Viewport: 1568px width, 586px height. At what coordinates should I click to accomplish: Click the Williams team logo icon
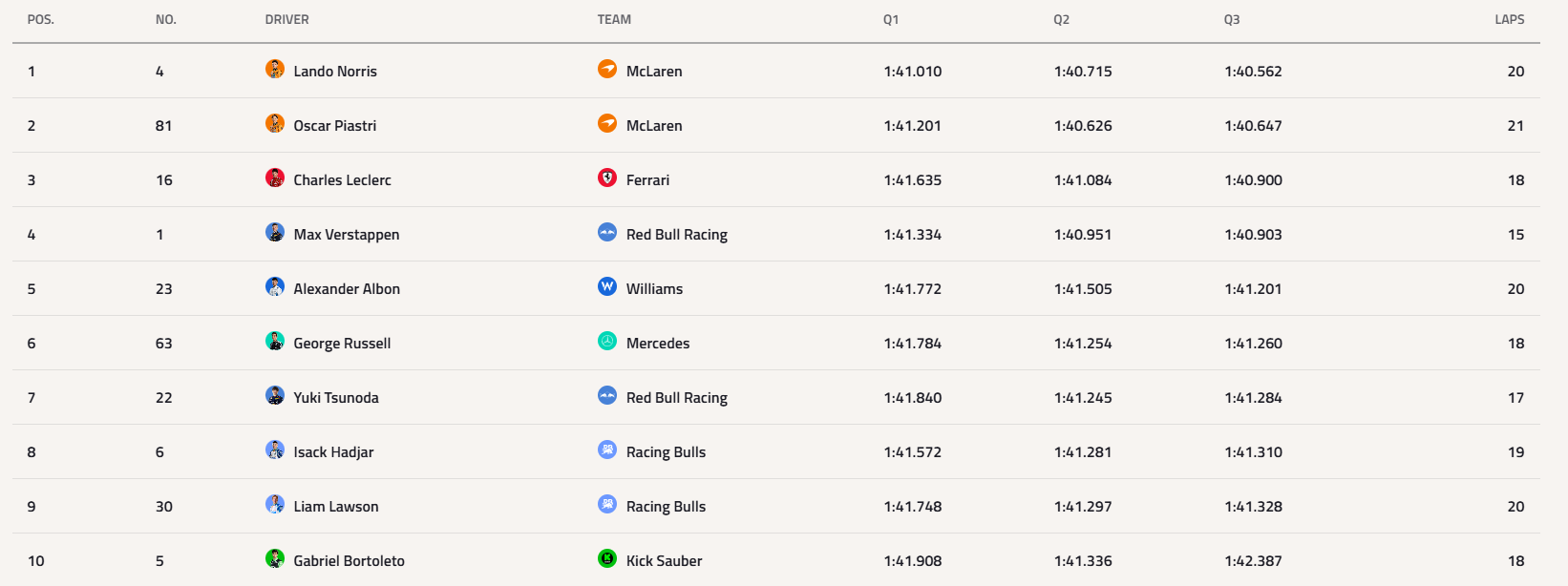click(607, 286)
